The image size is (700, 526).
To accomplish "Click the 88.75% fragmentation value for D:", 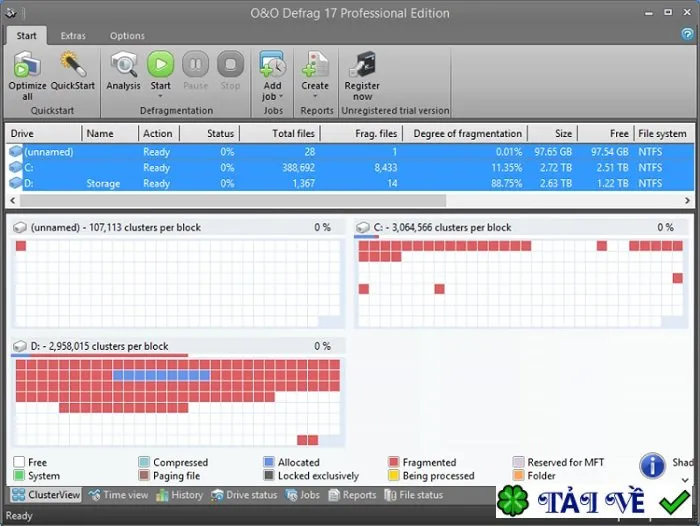I will 506,183.
